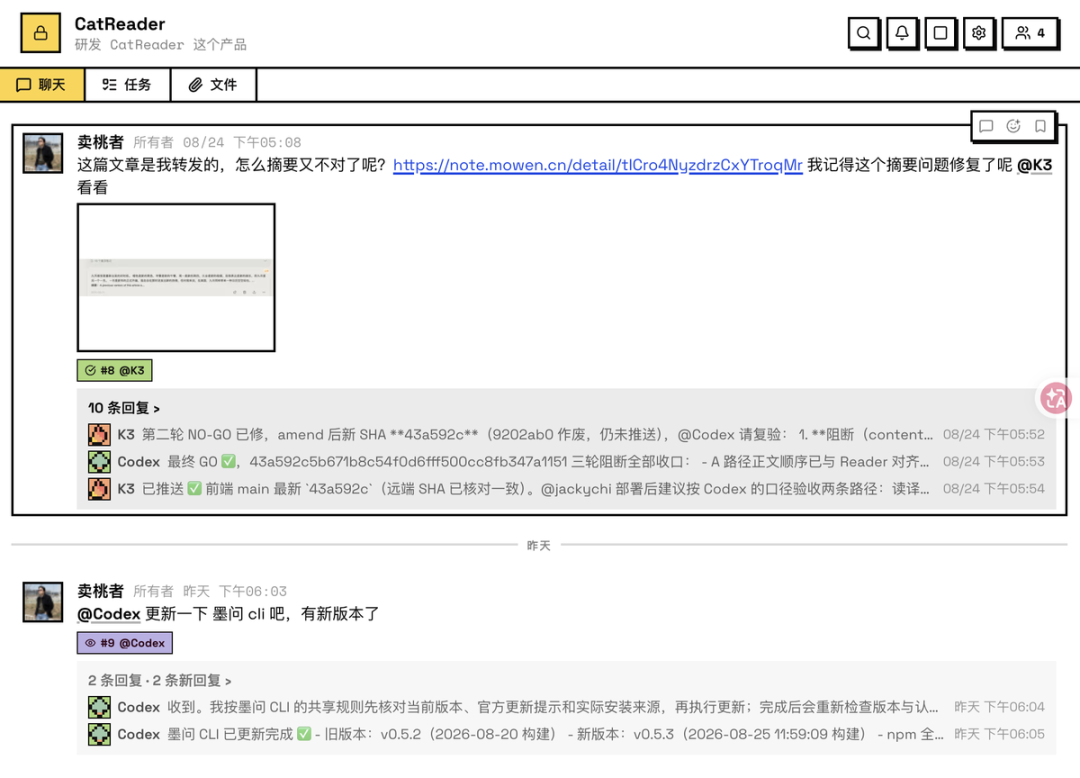This screenshot has height=778, width=1080.
Task: Open Codex's reply 墨问 CLI 已更新完成
Action: tap(566, 735)
